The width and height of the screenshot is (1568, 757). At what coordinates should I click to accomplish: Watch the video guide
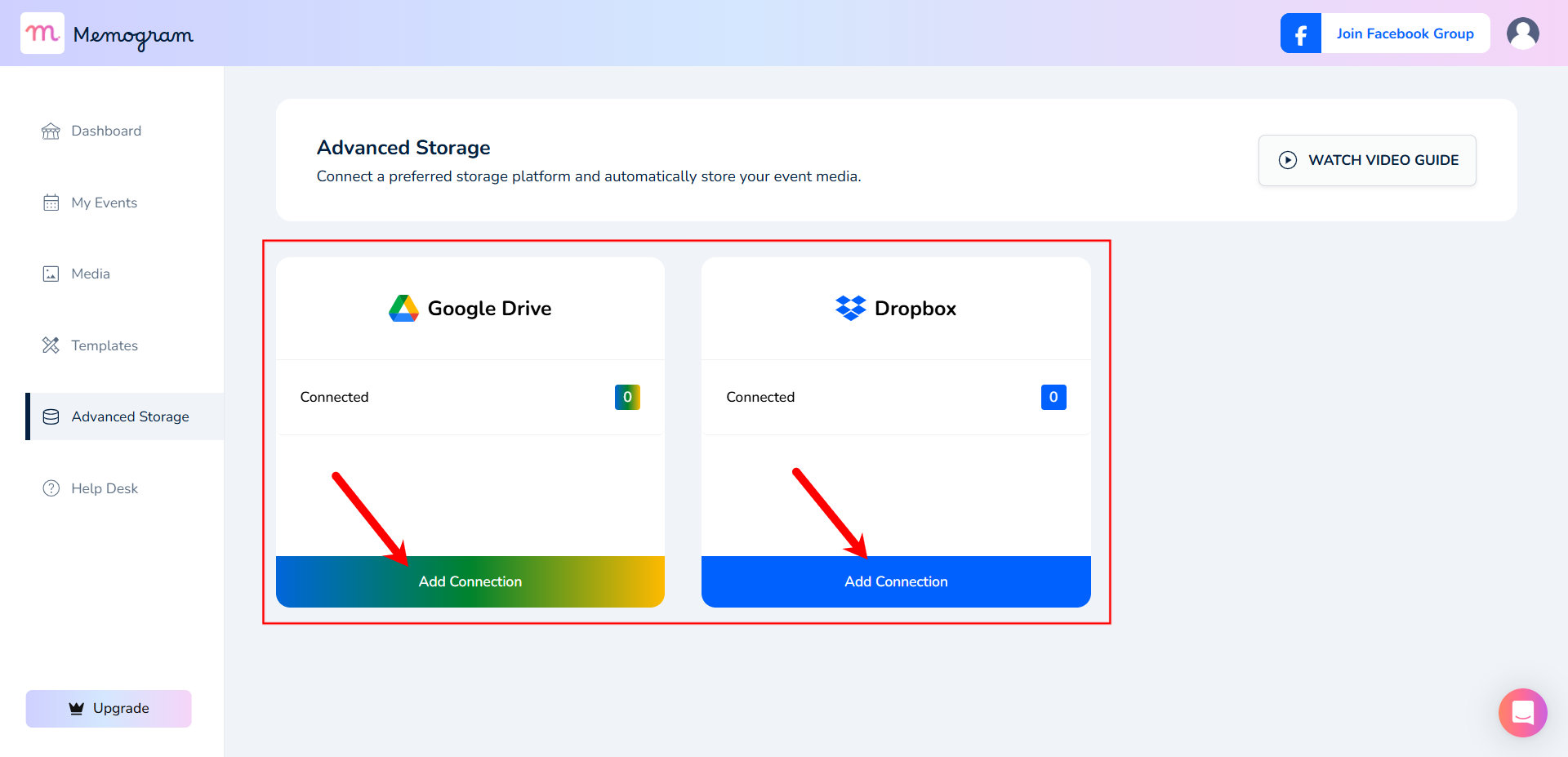[x=1367, y=160]
